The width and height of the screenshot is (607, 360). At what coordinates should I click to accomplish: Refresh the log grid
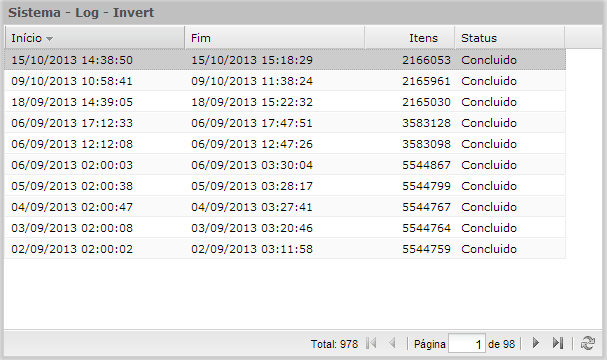pos(588,343)
